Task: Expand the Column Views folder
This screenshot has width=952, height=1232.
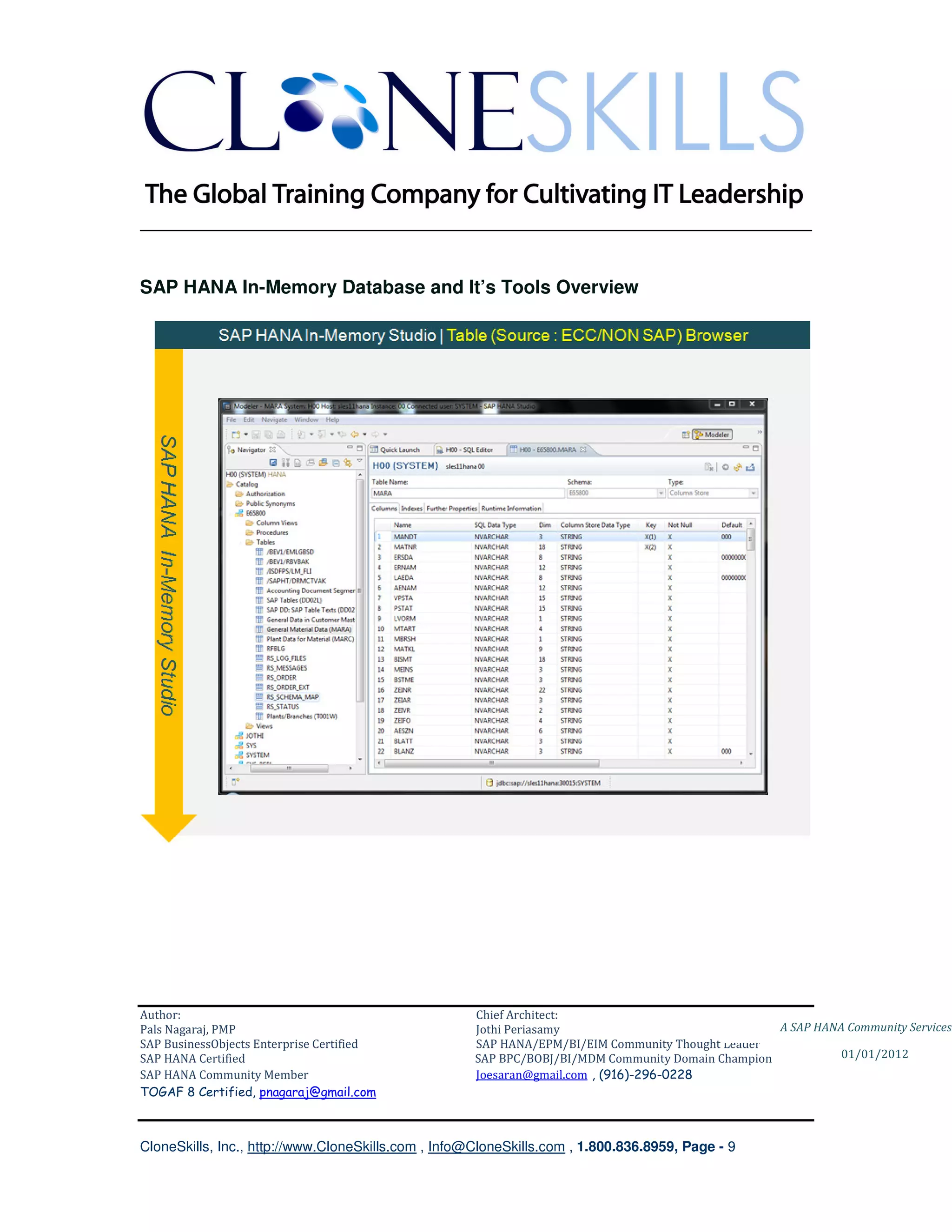Action: 271,523
